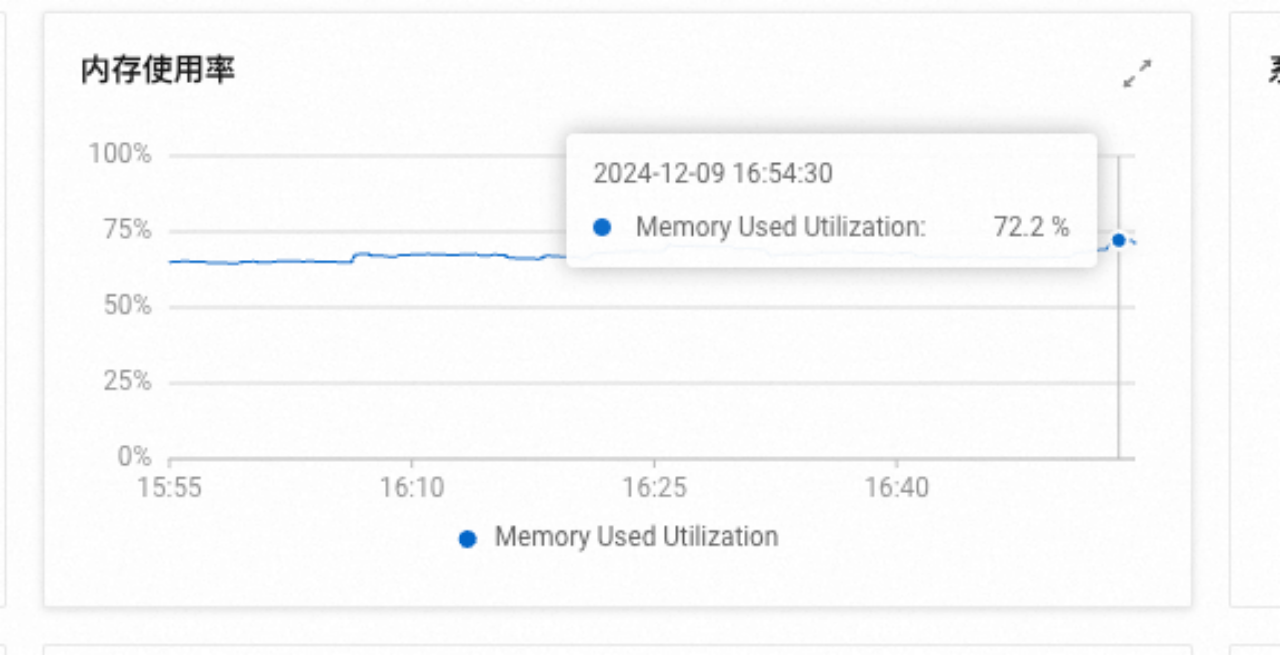Click the 15:55 x-axis label
Viewport: 1280px width, 655px height.
click(x=169, y=488)
